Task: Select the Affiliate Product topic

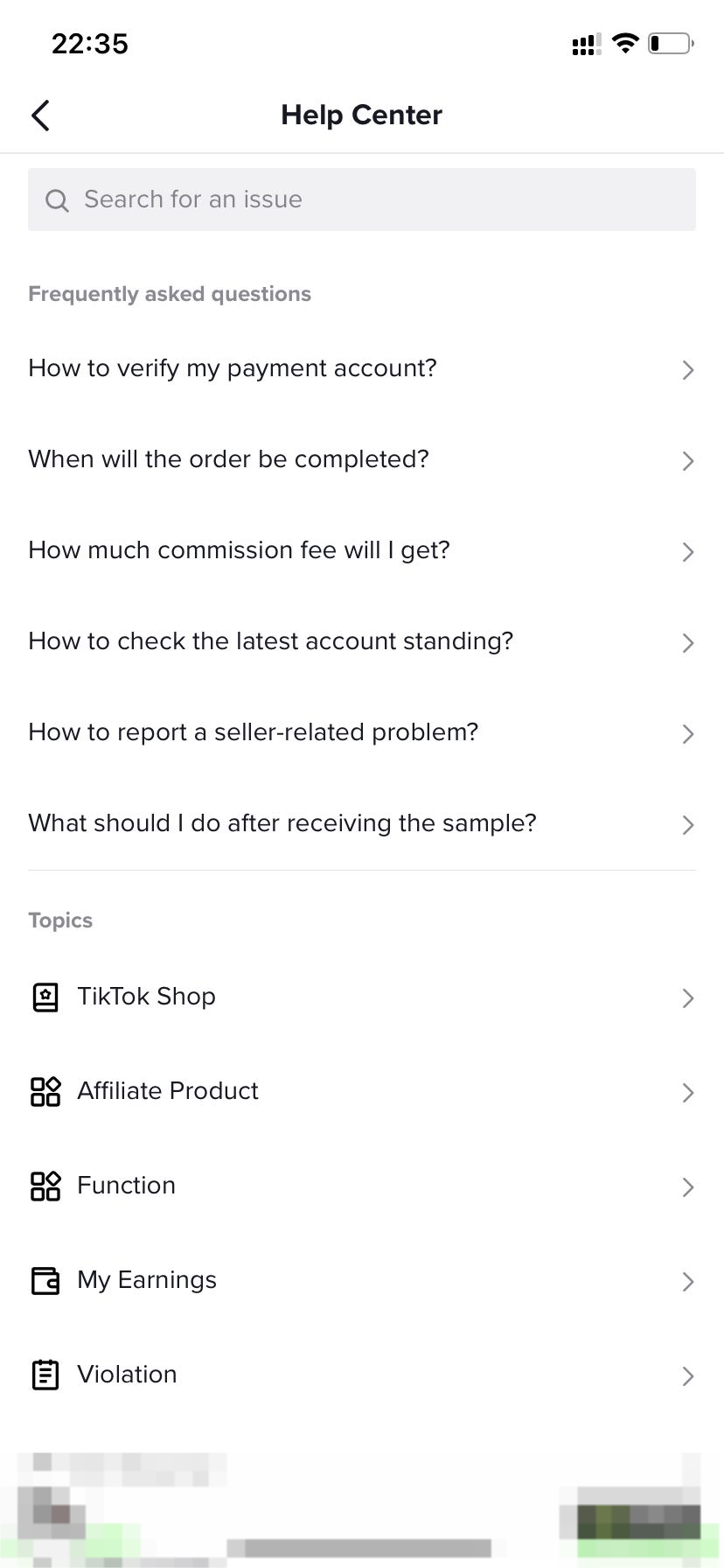Action: (168, 1091)
